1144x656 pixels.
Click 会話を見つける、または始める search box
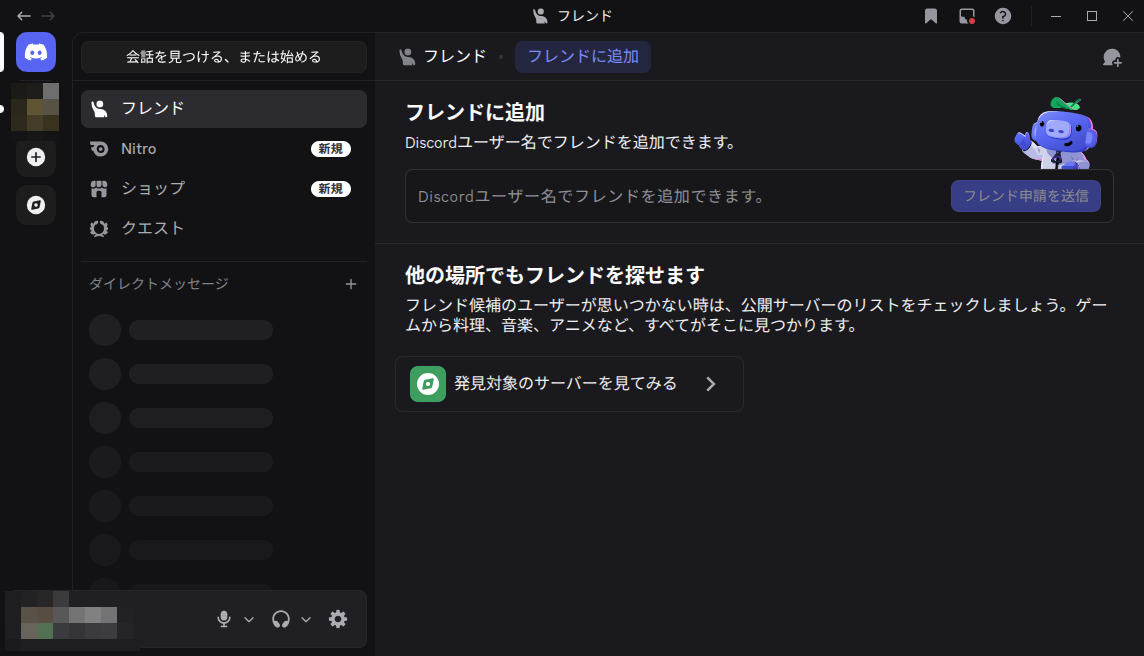[x=224, y=57]
